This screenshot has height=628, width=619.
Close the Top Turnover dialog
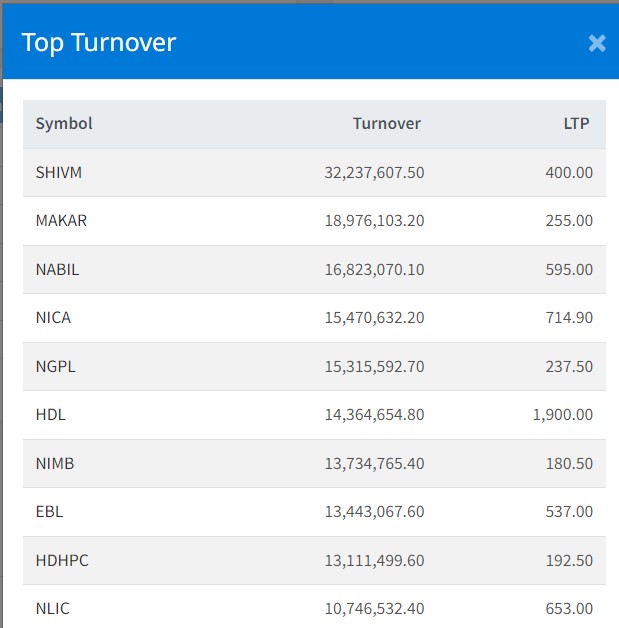click(x=597, y=43)
